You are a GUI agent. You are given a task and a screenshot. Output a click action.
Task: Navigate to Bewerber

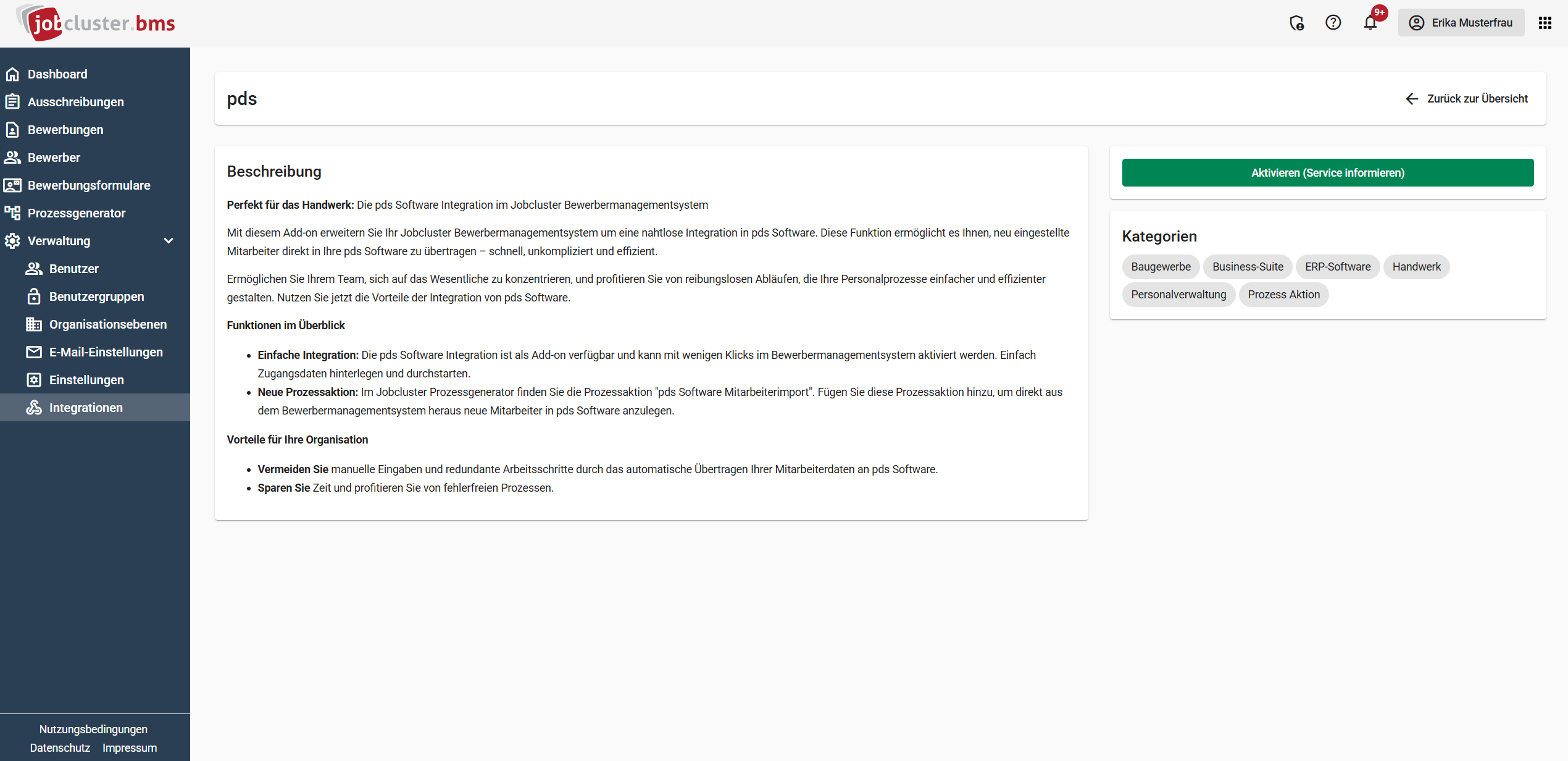tap(95, 158)
